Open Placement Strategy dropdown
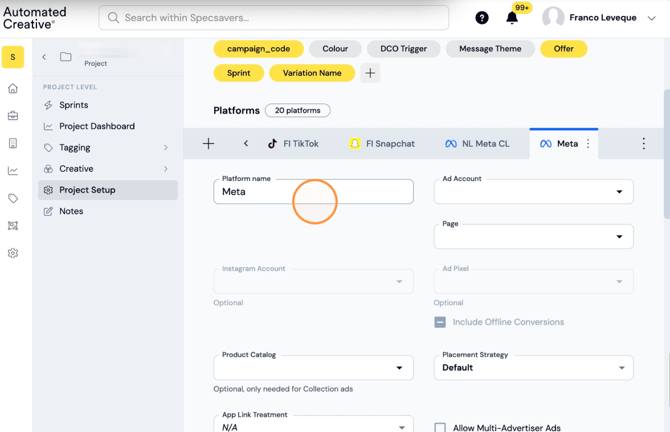The width and height of the screenshot is (670, 432). [x=533, y=367]
